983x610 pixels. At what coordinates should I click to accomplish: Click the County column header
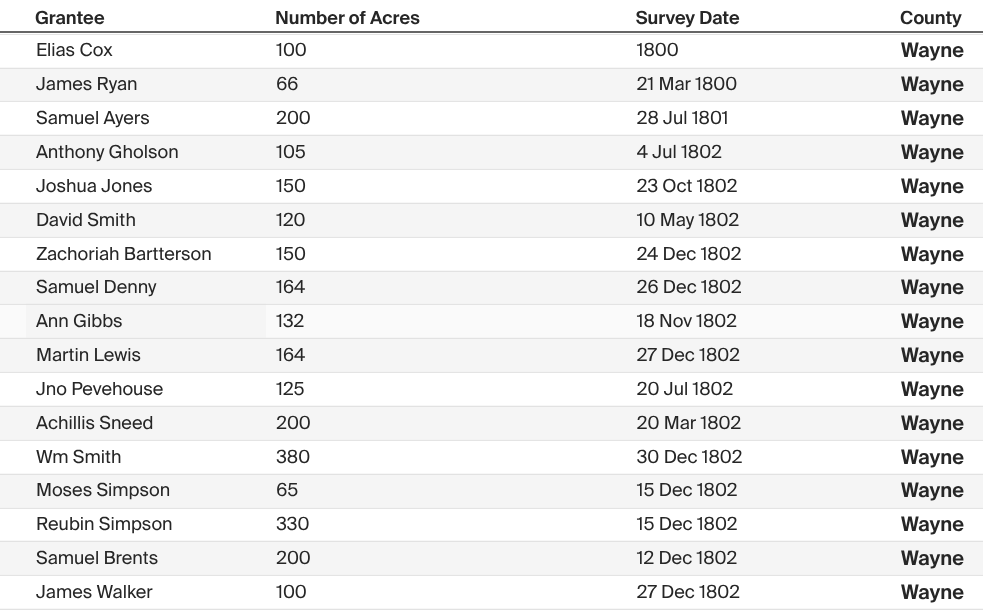(930, 18)
